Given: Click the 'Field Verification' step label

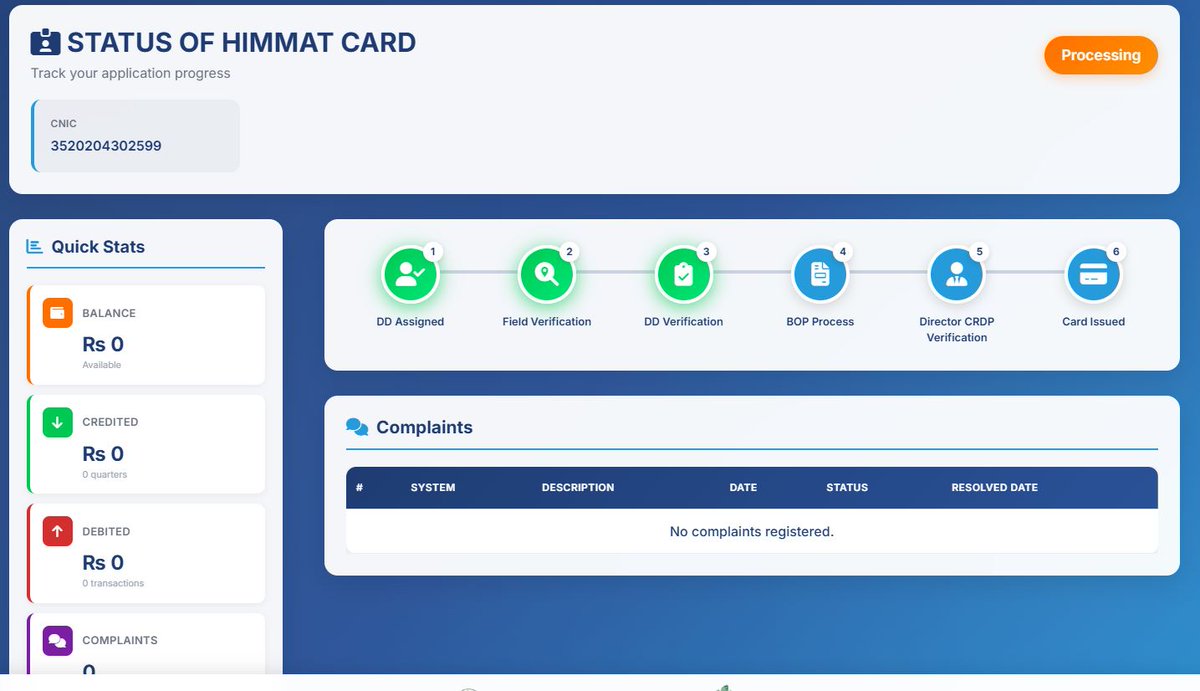Looking at the screenshot, I should click(547, 322).
